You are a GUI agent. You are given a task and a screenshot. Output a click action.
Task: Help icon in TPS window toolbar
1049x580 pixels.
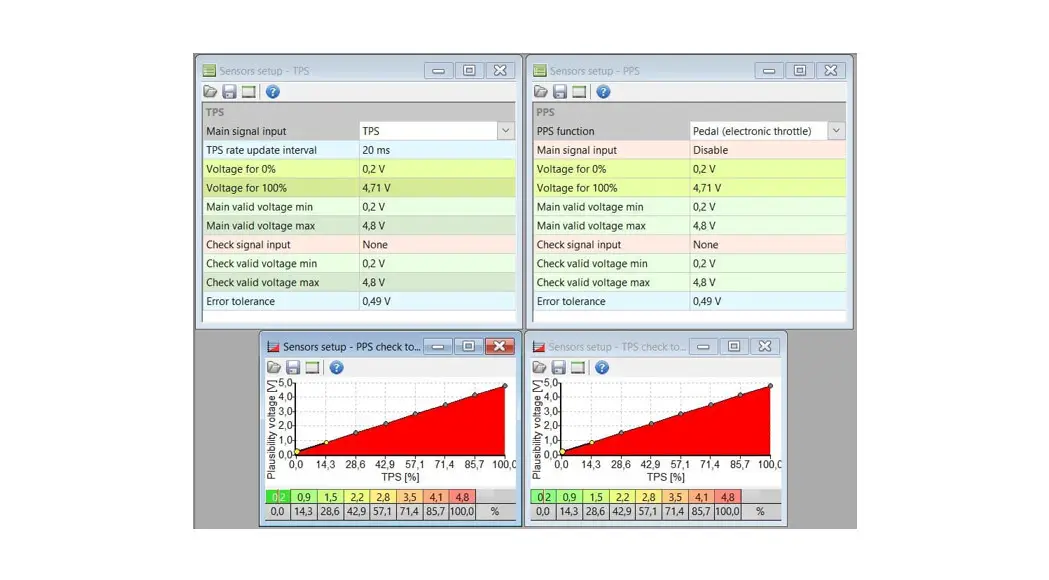point(272,92)
